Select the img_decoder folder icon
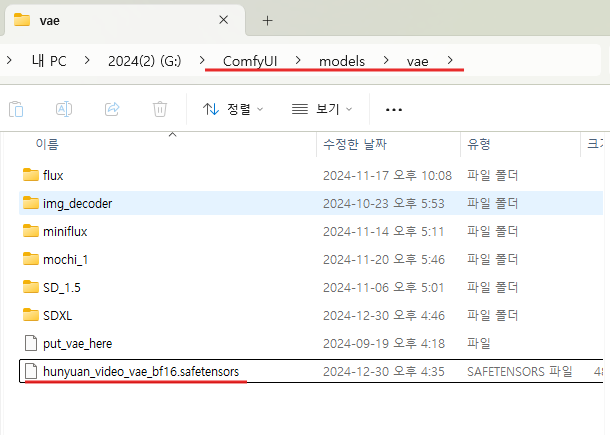The width and height of the screenshot is (610, 435). [x=31, y=203]
